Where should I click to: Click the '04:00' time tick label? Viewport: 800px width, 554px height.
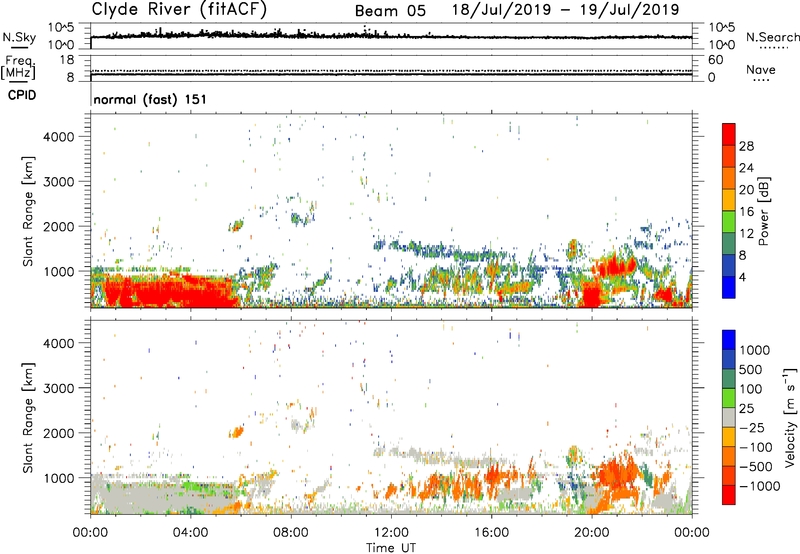190,533
